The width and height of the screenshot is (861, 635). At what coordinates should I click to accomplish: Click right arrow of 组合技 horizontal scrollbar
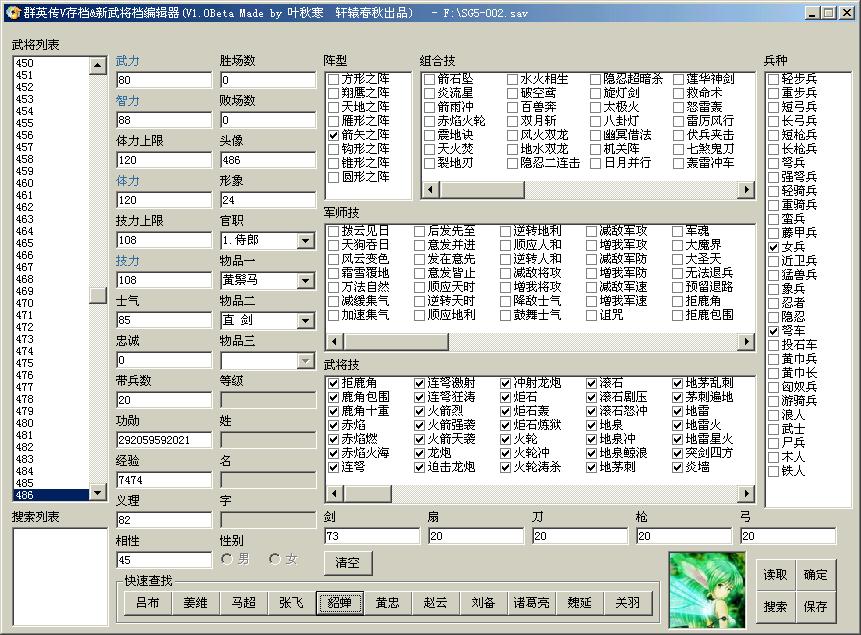(x=746, y=190)
